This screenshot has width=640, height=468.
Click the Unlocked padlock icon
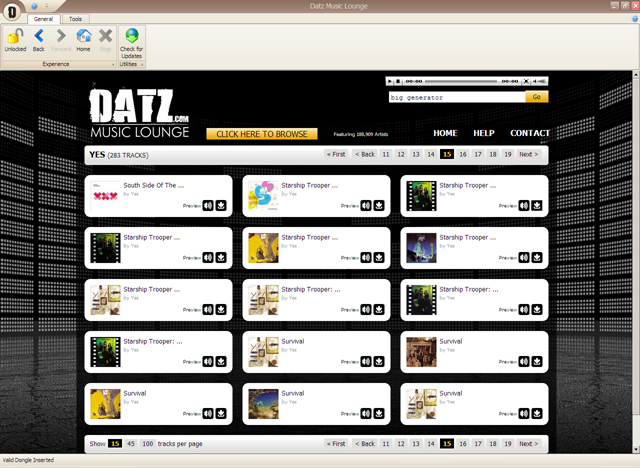point(15,36)
